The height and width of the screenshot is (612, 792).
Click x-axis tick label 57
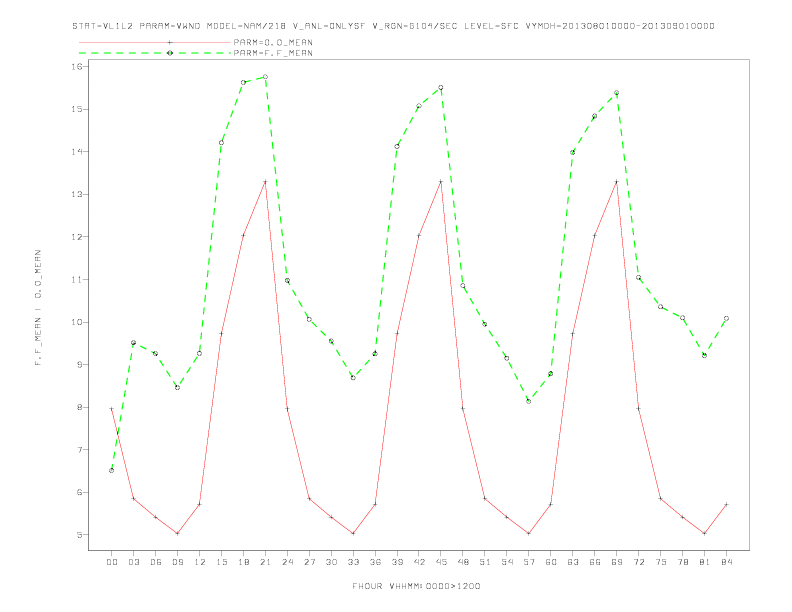tap(529, 562)
